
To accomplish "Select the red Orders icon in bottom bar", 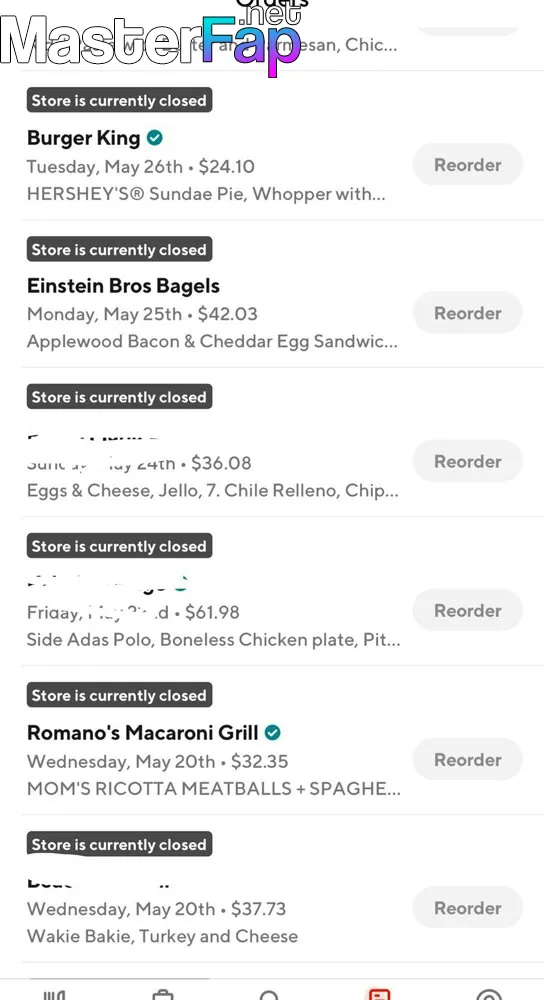I will coord(379,994).
